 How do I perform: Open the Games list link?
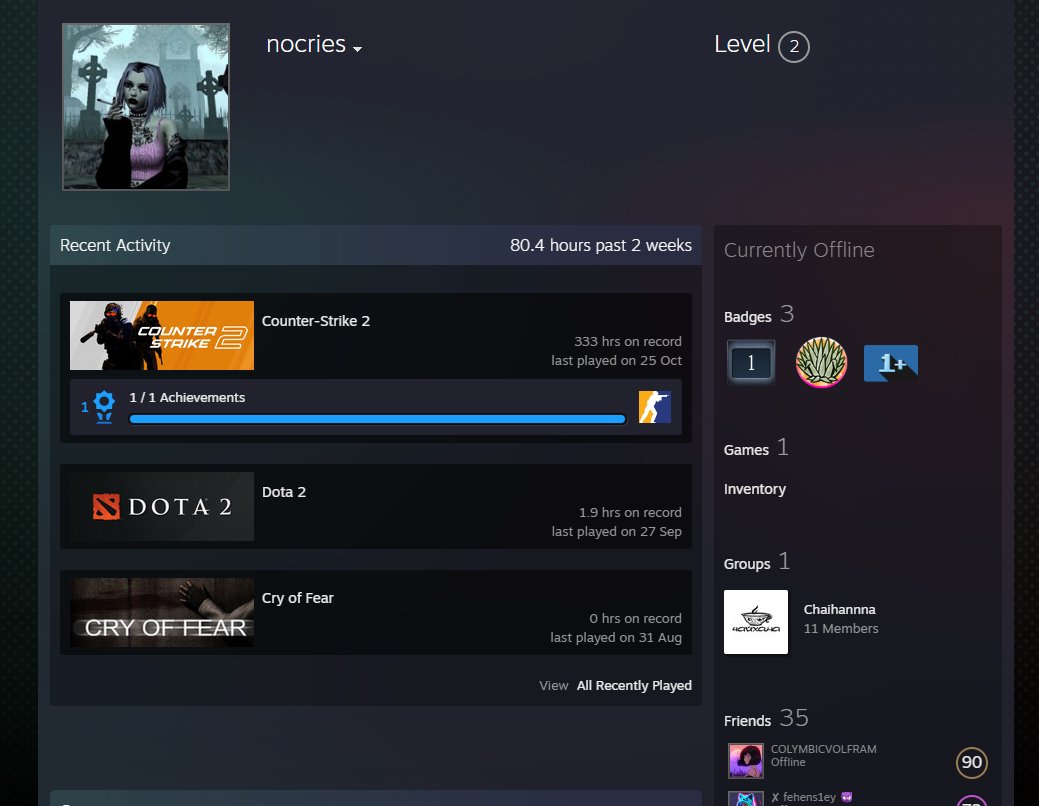746,450
